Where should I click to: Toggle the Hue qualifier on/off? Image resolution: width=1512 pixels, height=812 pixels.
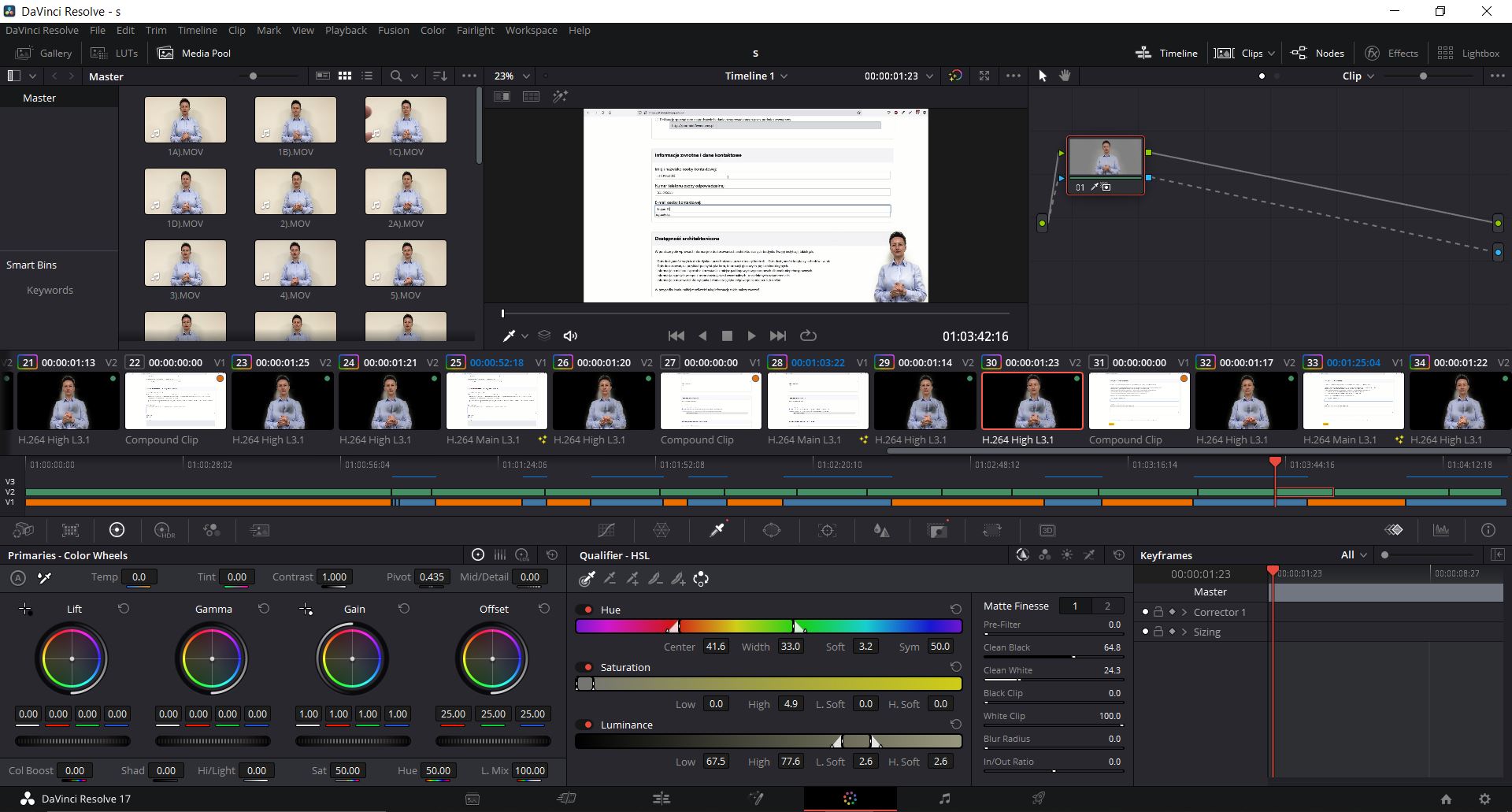pos(585,610)
